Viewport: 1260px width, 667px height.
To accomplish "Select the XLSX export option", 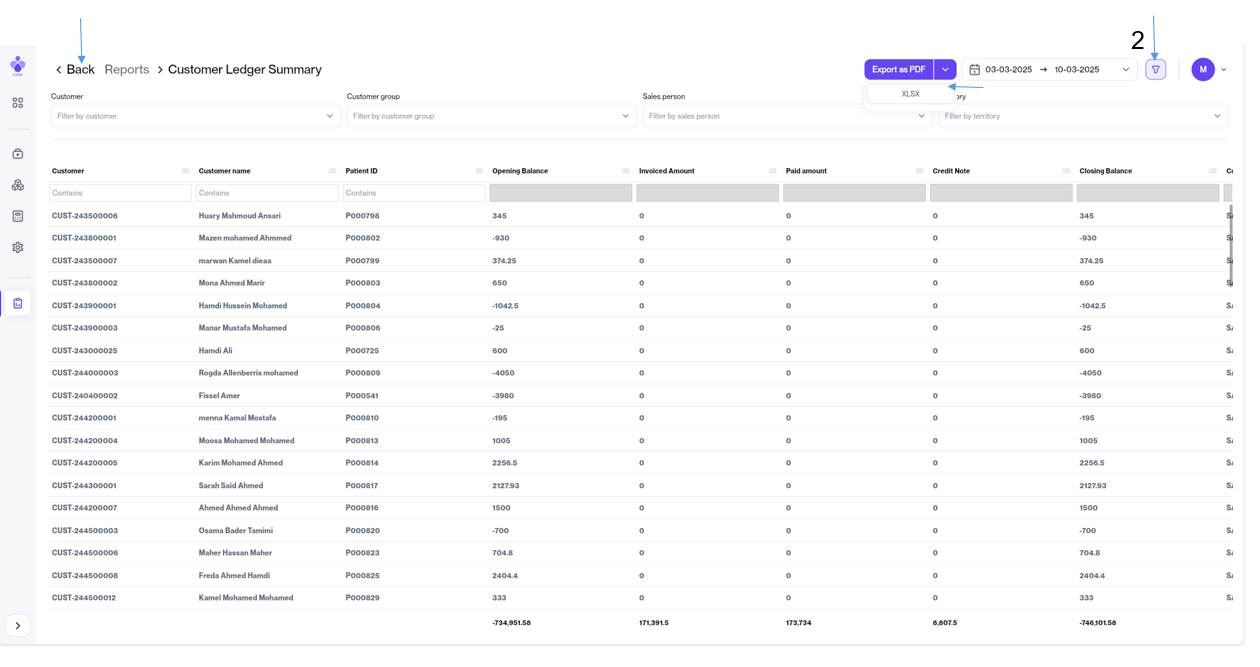I will click(x=910, y=94).
